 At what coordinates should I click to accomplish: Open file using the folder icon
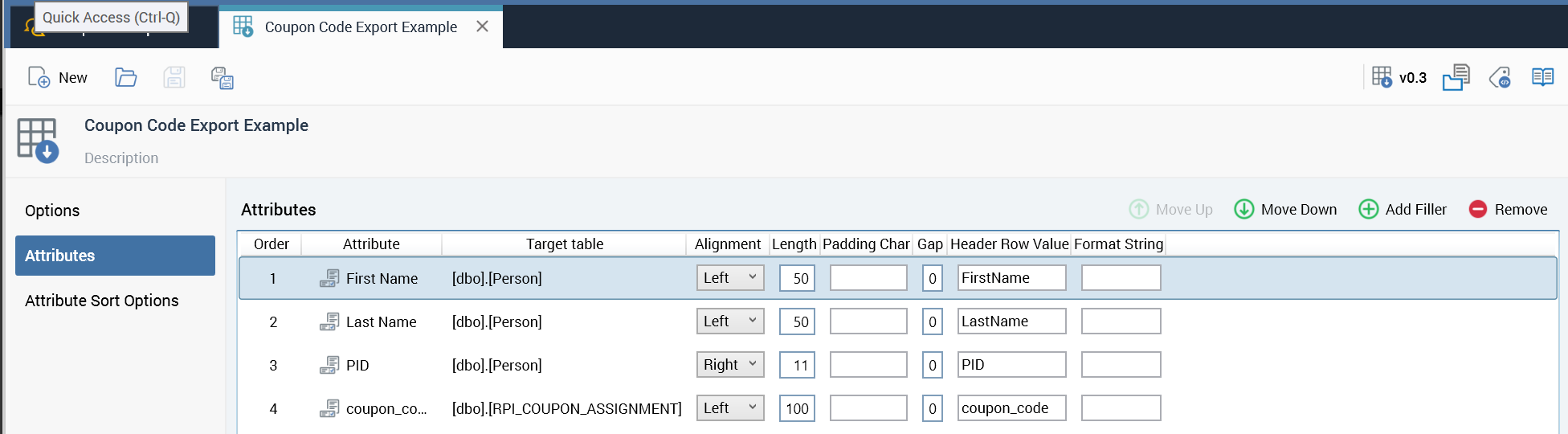[x=126, y=77]
